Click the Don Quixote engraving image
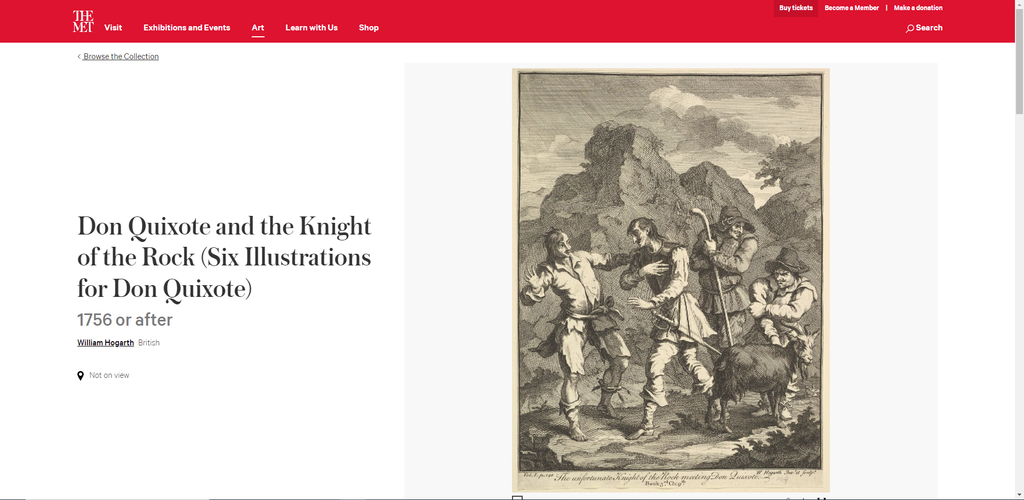1024x500 pixels. pos(671,280)
